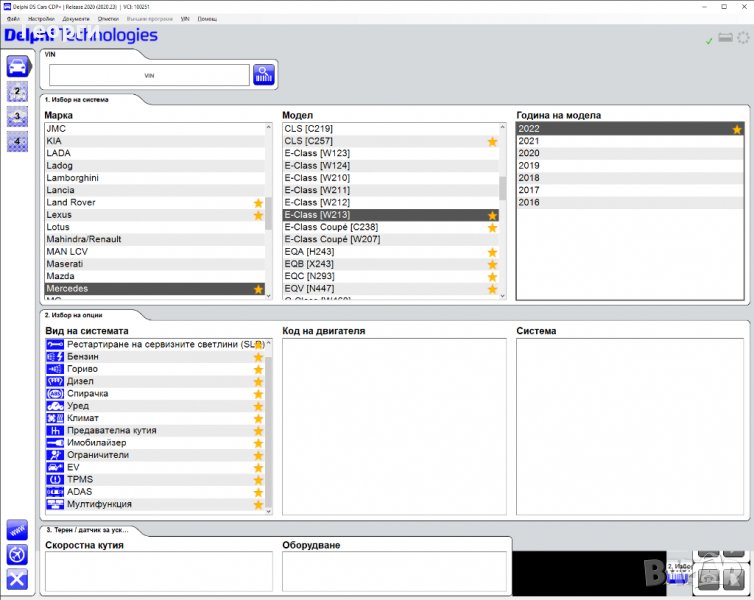The image size is (754, 600).
Task: Open the Файл menu
Action: point(13,19)
